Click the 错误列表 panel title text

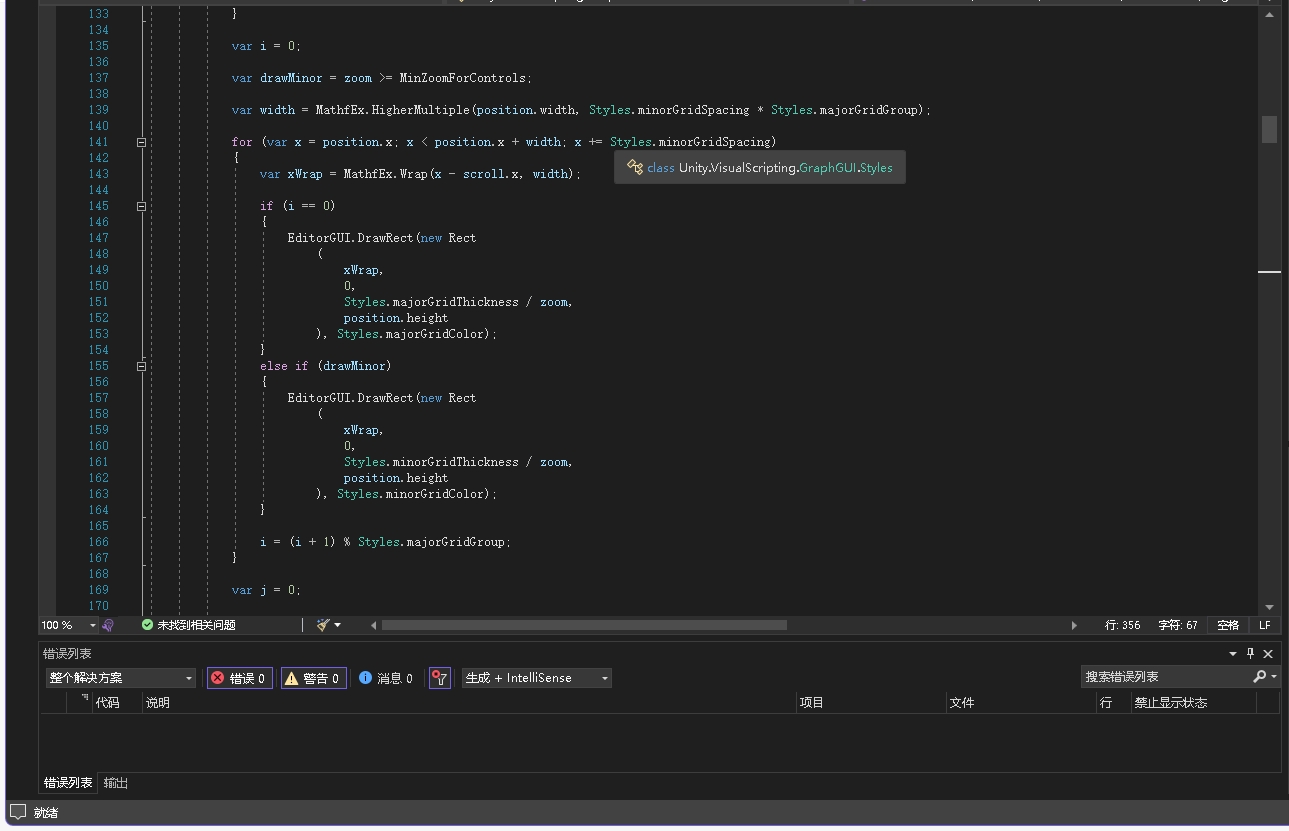coord(67,653)
